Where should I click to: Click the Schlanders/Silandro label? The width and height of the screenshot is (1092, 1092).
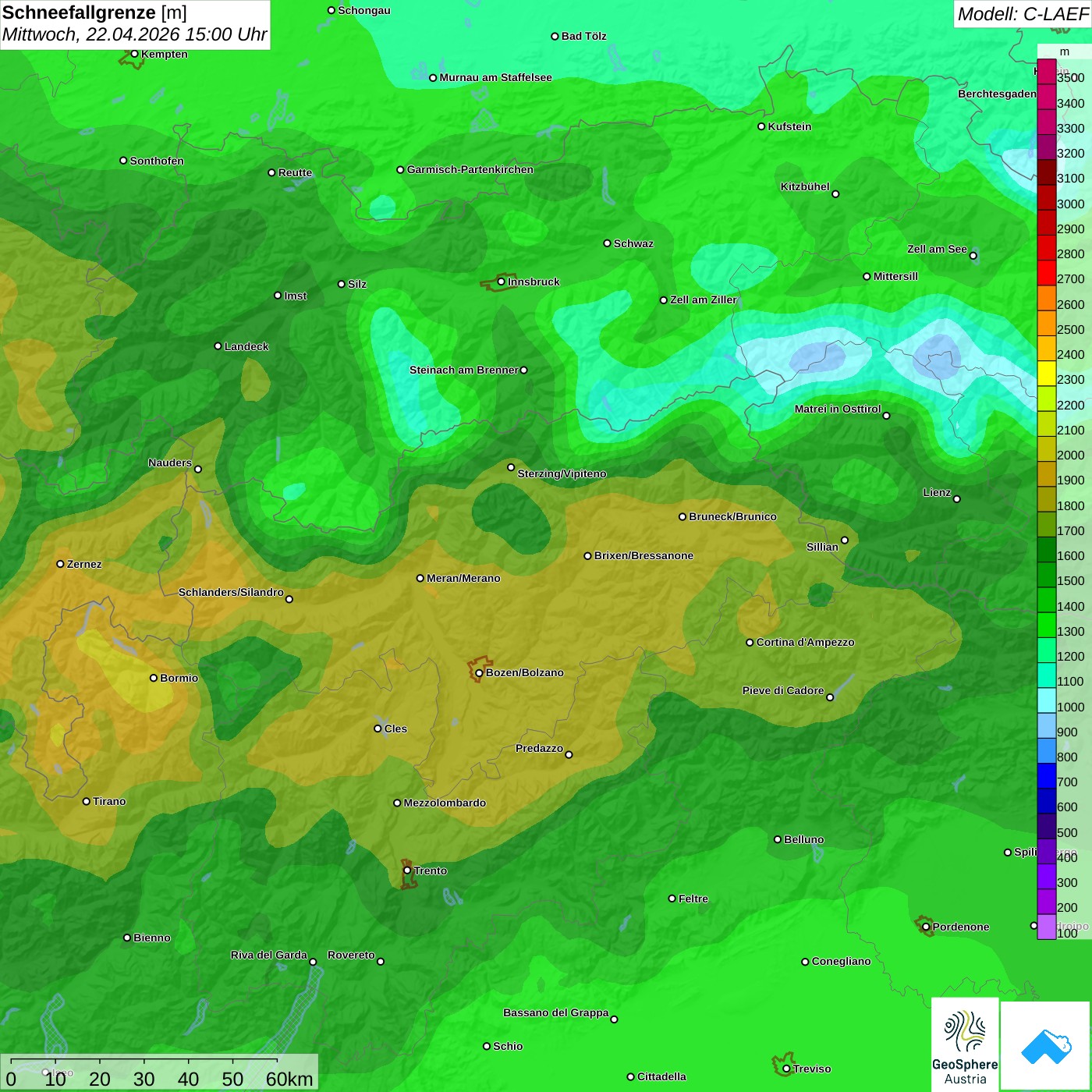pyautogui.click(x=231, y=592)
